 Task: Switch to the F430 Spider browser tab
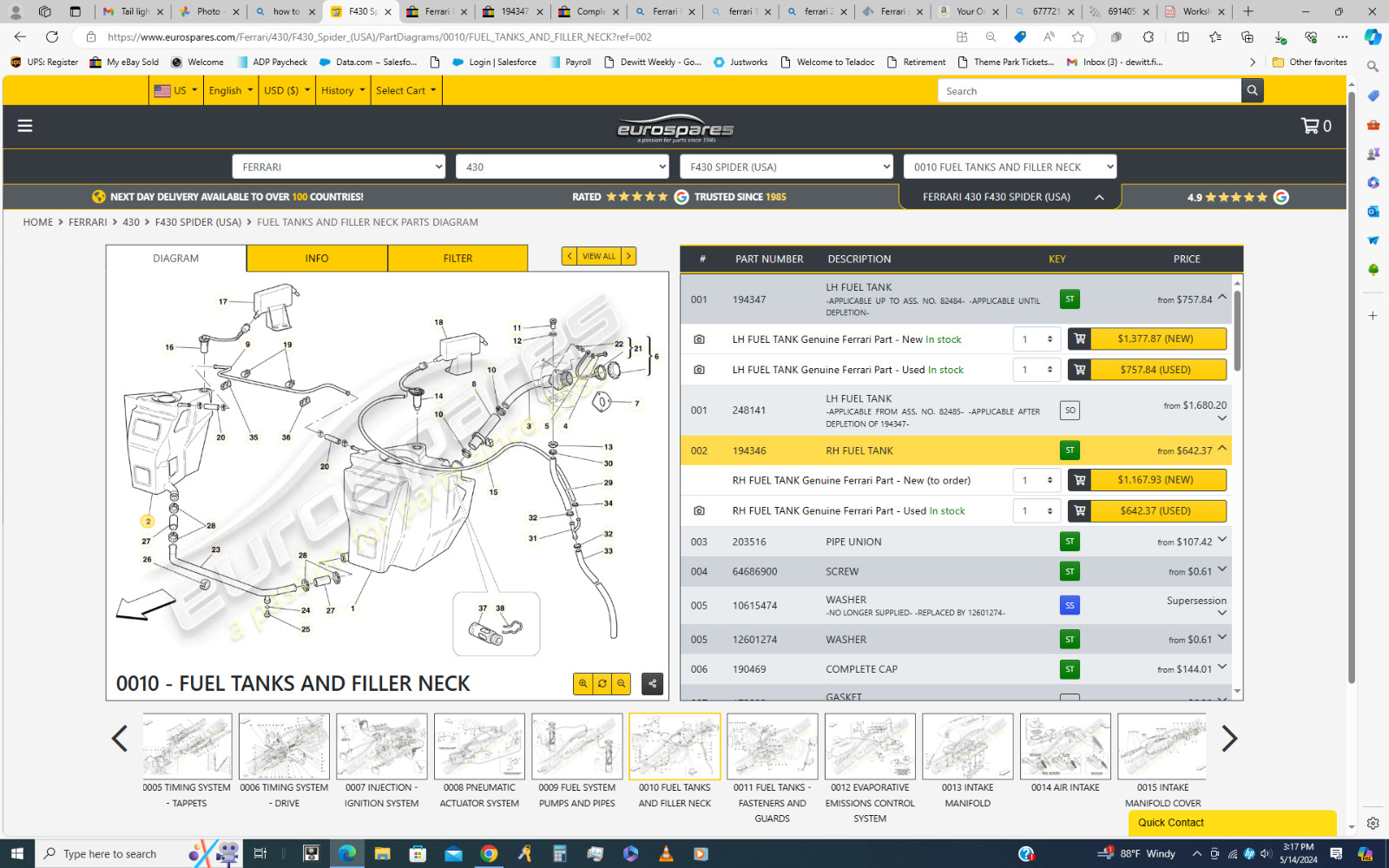pos(360,11)
